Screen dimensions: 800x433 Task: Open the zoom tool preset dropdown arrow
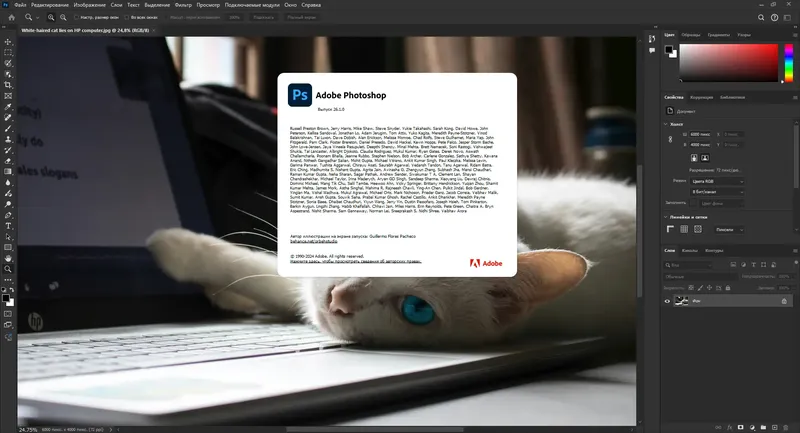tap(37, 18)
